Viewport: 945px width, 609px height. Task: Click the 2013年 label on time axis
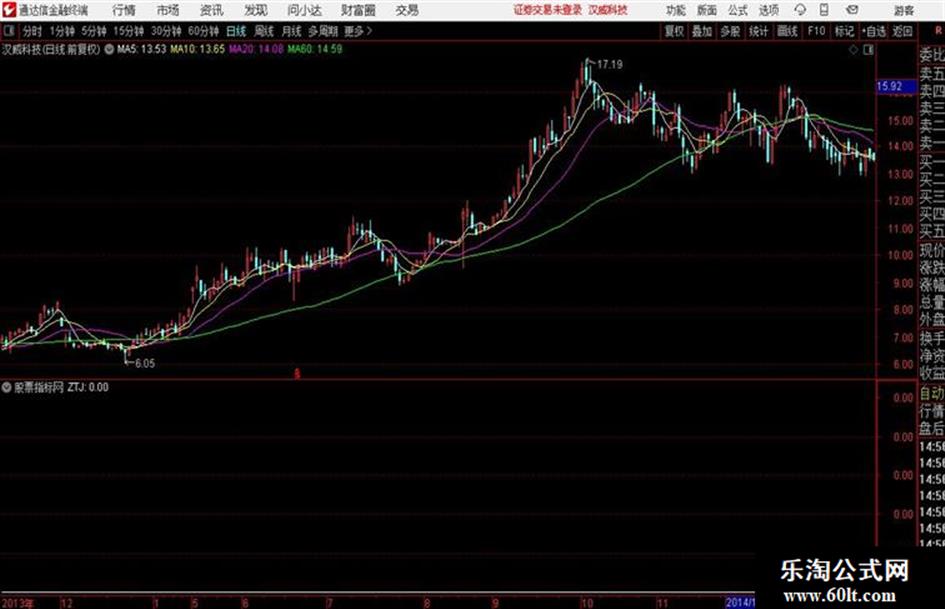[17, 602]
